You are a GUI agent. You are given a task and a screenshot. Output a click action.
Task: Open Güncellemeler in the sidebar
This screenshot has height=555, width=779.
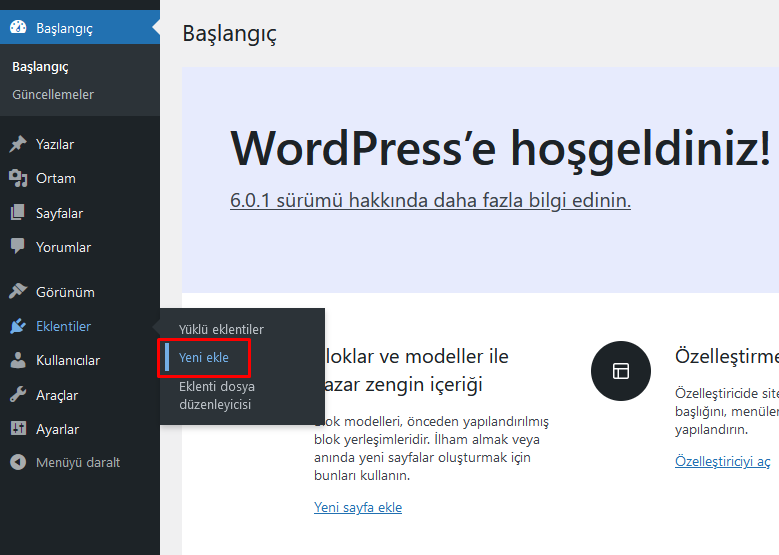tap(53, 94)
